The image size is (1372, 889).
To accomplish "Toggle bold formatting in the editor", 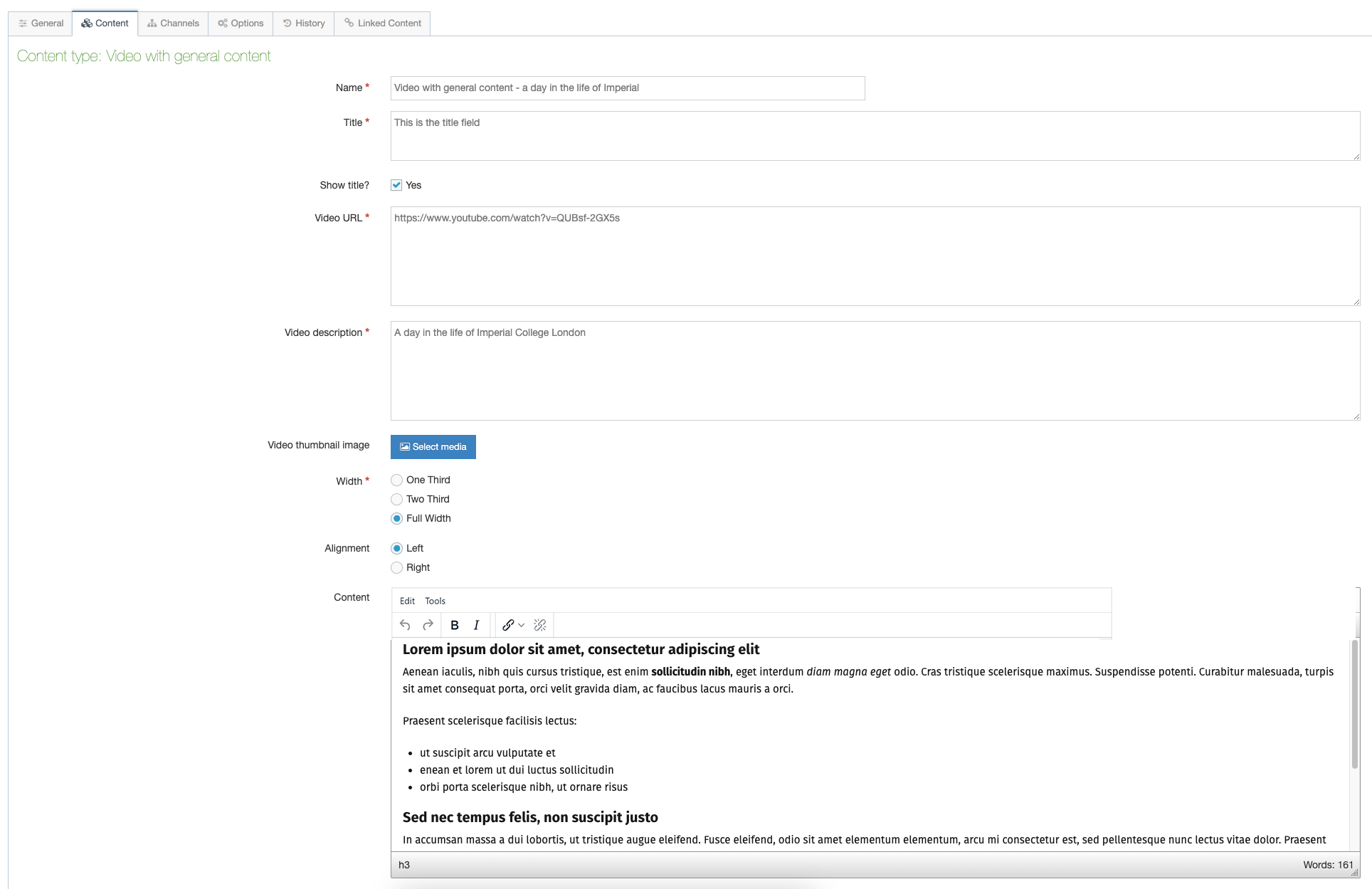I will [455, 625].
